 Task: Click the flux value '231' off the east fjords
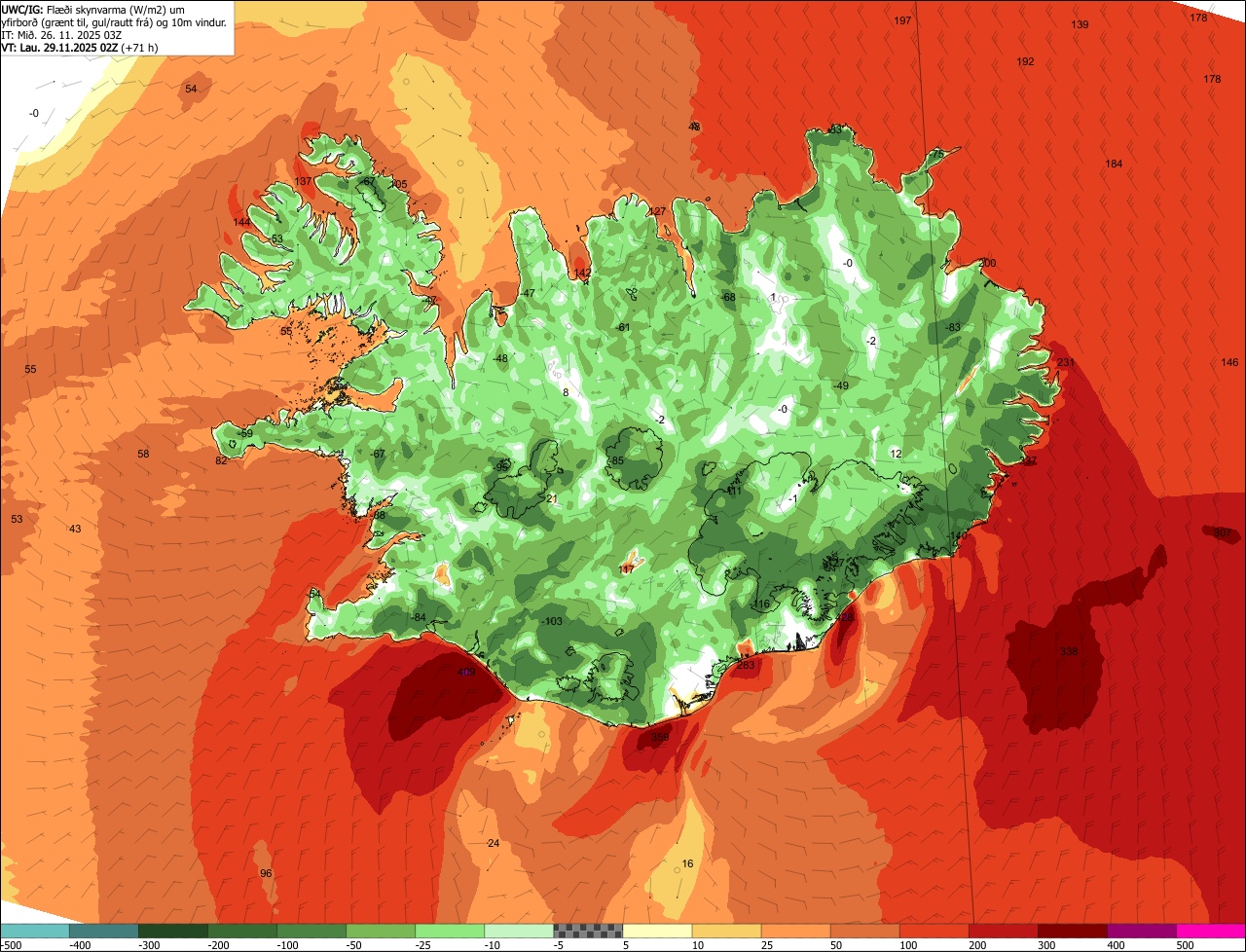pyautogui.click(x=1066, y=363)
